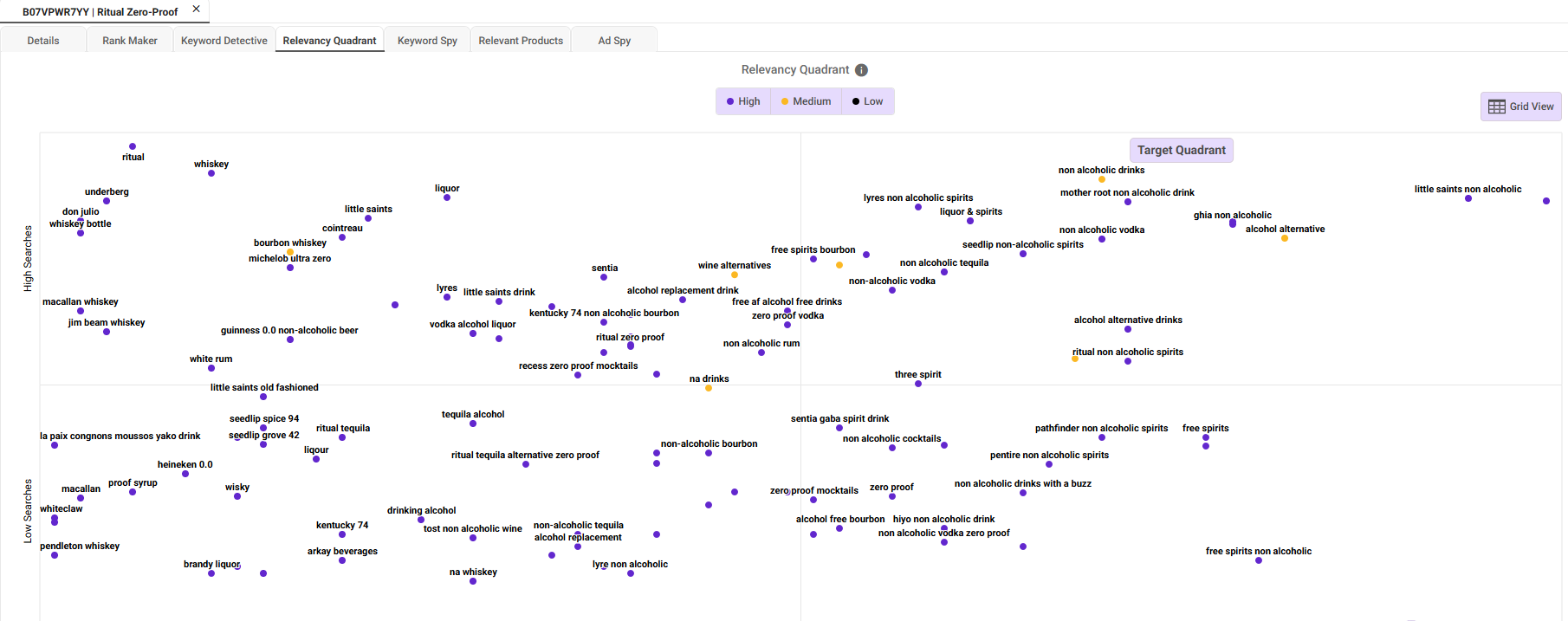Click the 'na drinks' label

coord(709,378)
